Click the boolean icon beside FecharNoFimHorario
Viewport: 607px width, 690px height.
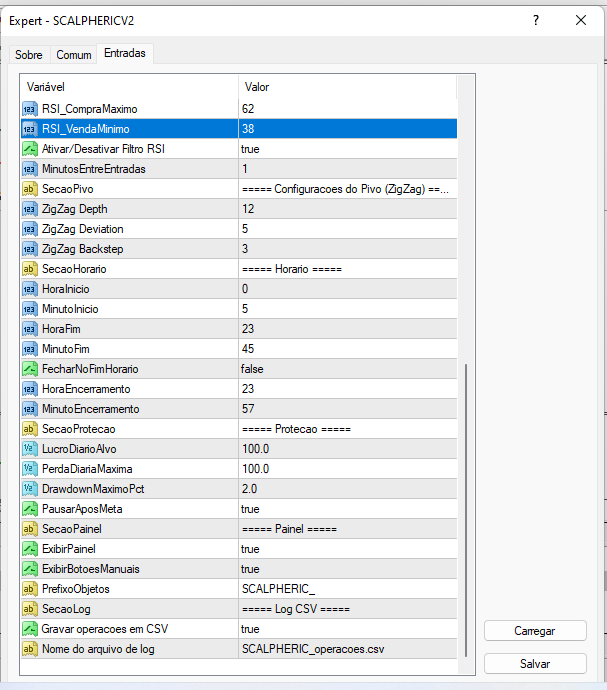click(x=29, y=369)
